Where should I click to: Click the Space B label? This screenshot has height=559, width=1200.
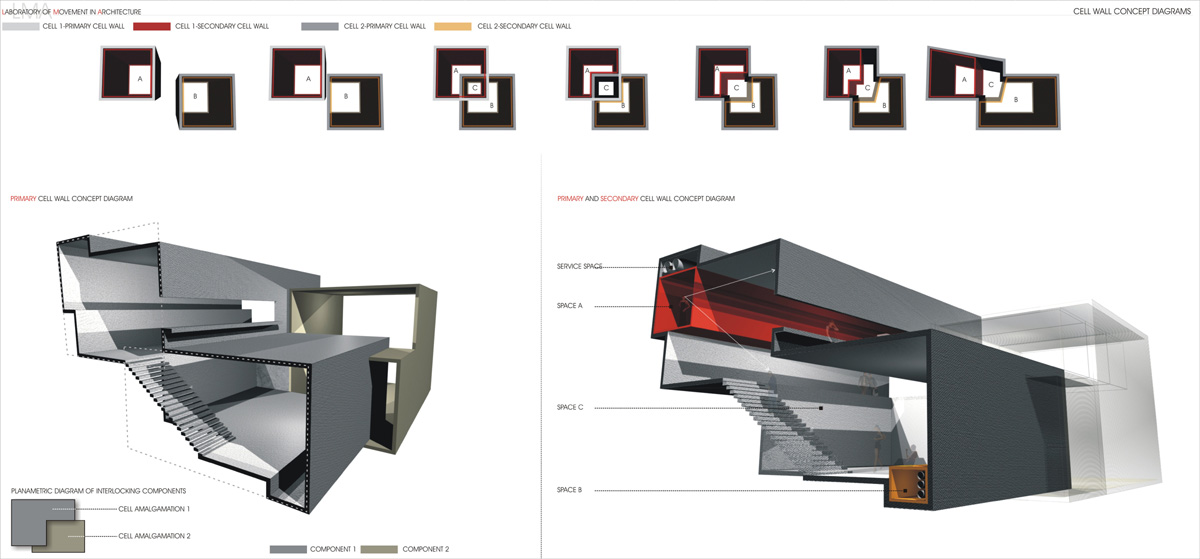coord(570,490)
